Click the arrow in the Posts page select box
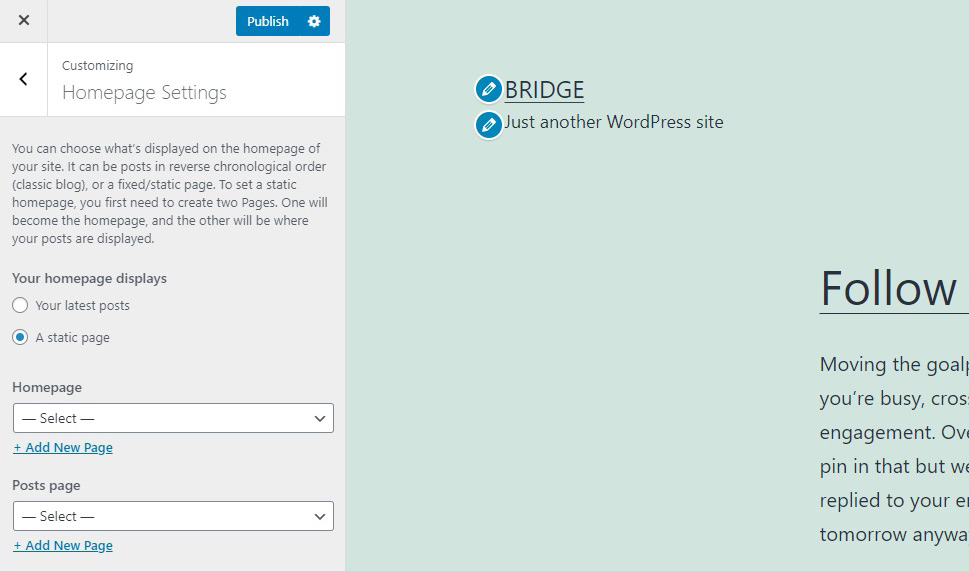 tap(319, 517)
